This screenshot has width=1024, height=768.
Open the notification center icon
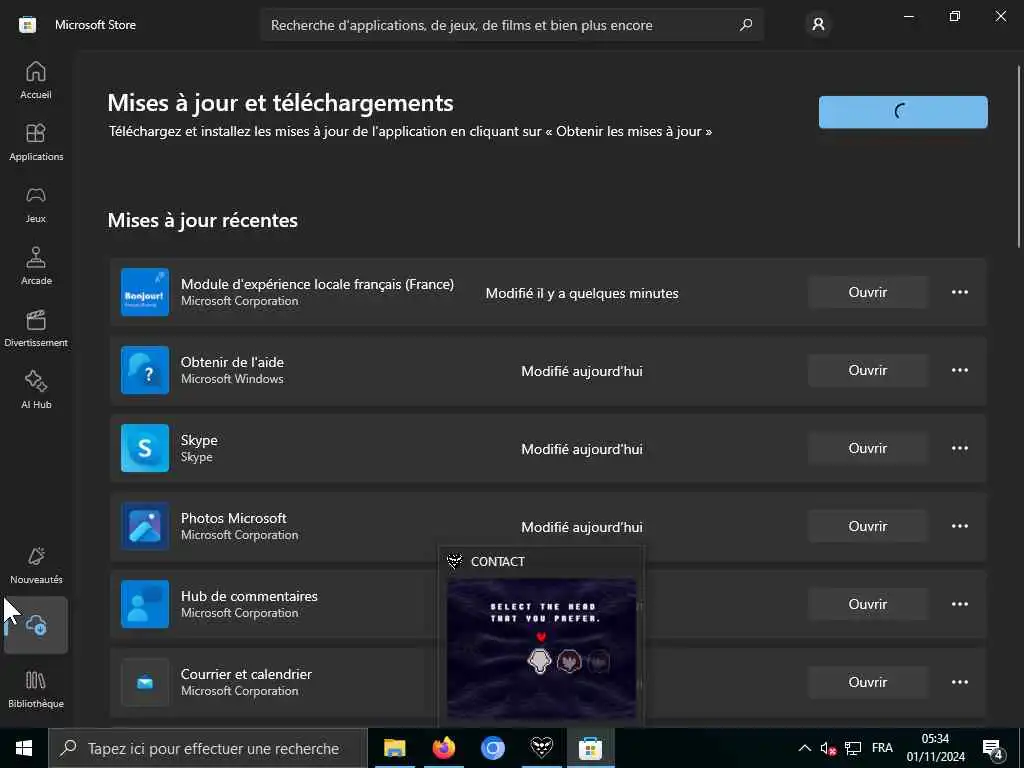[992, 748]
